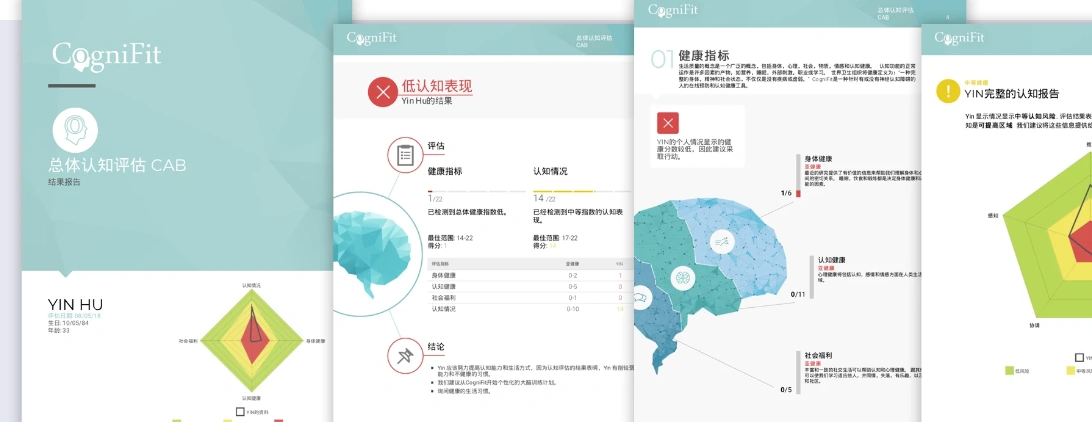Click the 认知情况 row in the score table
1092x422 pixels.
point(529,308)
